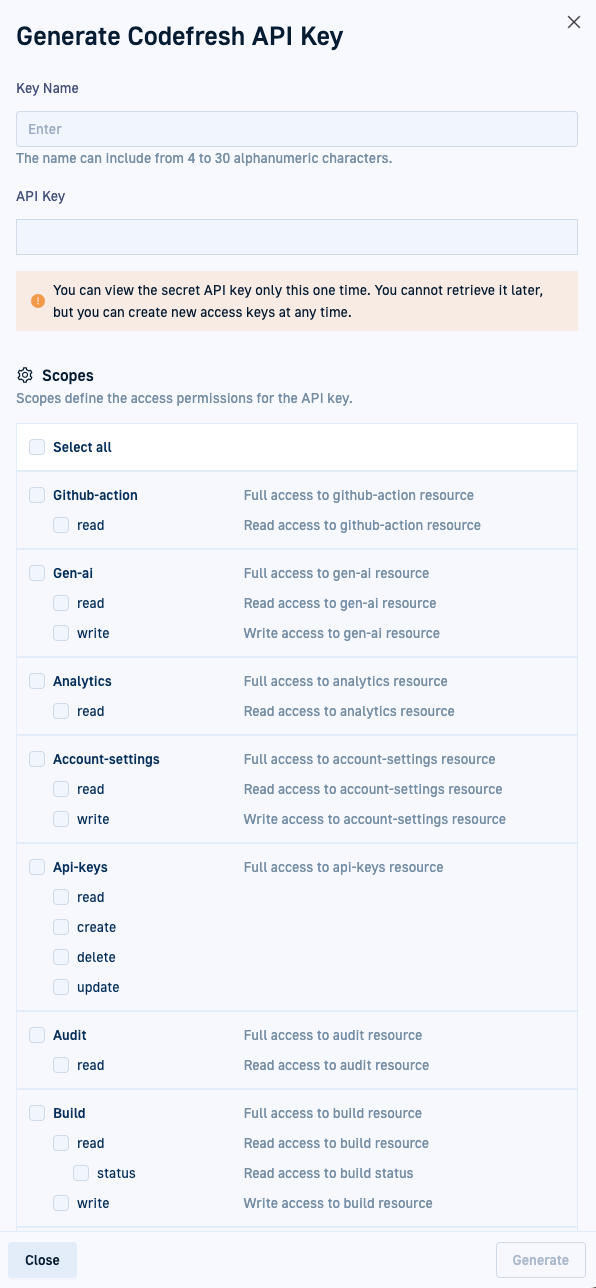Click the Key Name input field
This screenshot has height=1288, width=596.
[x=297, y=129]
